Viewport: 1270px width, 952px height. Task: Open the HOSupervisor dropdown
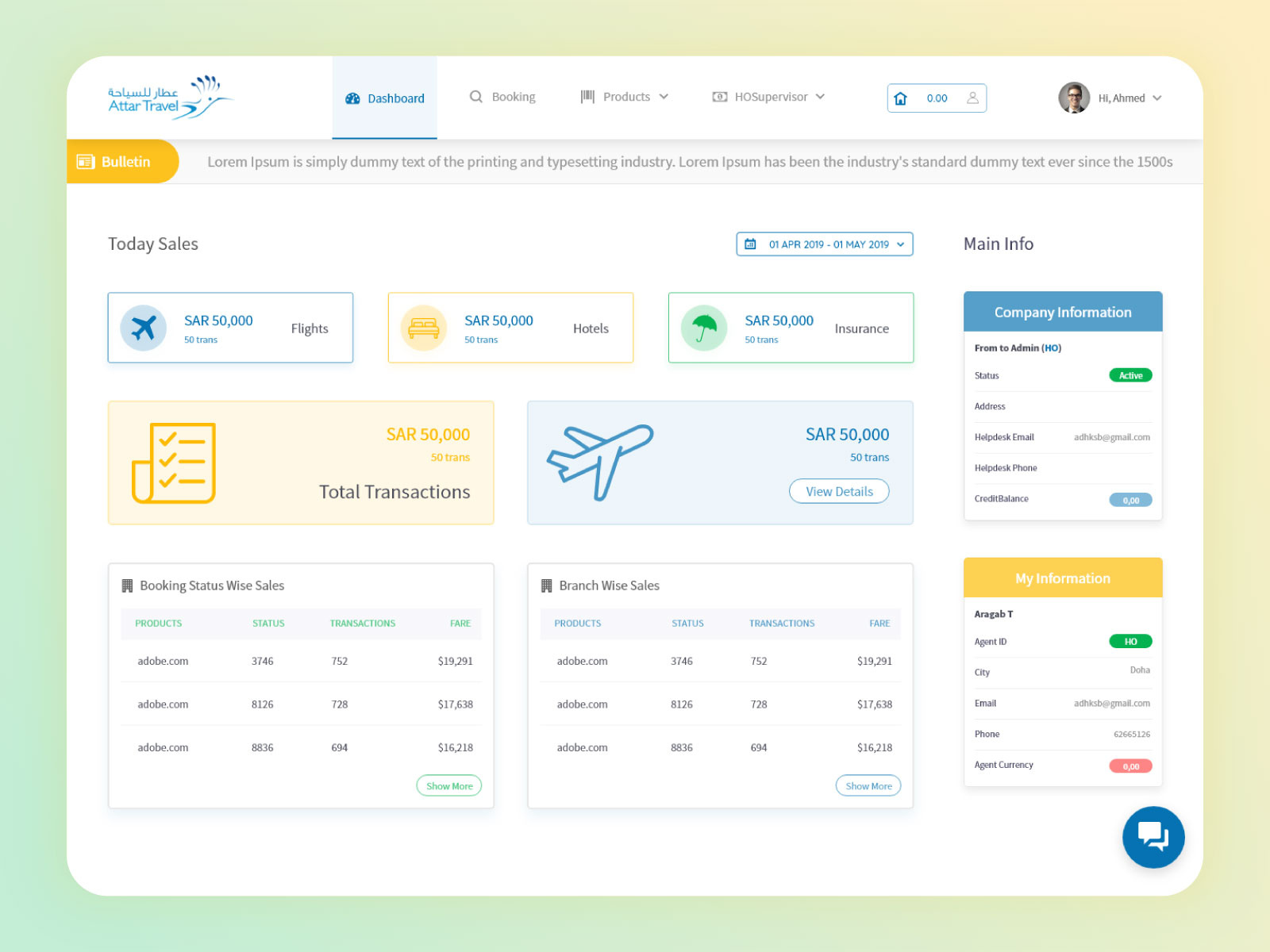822,96
